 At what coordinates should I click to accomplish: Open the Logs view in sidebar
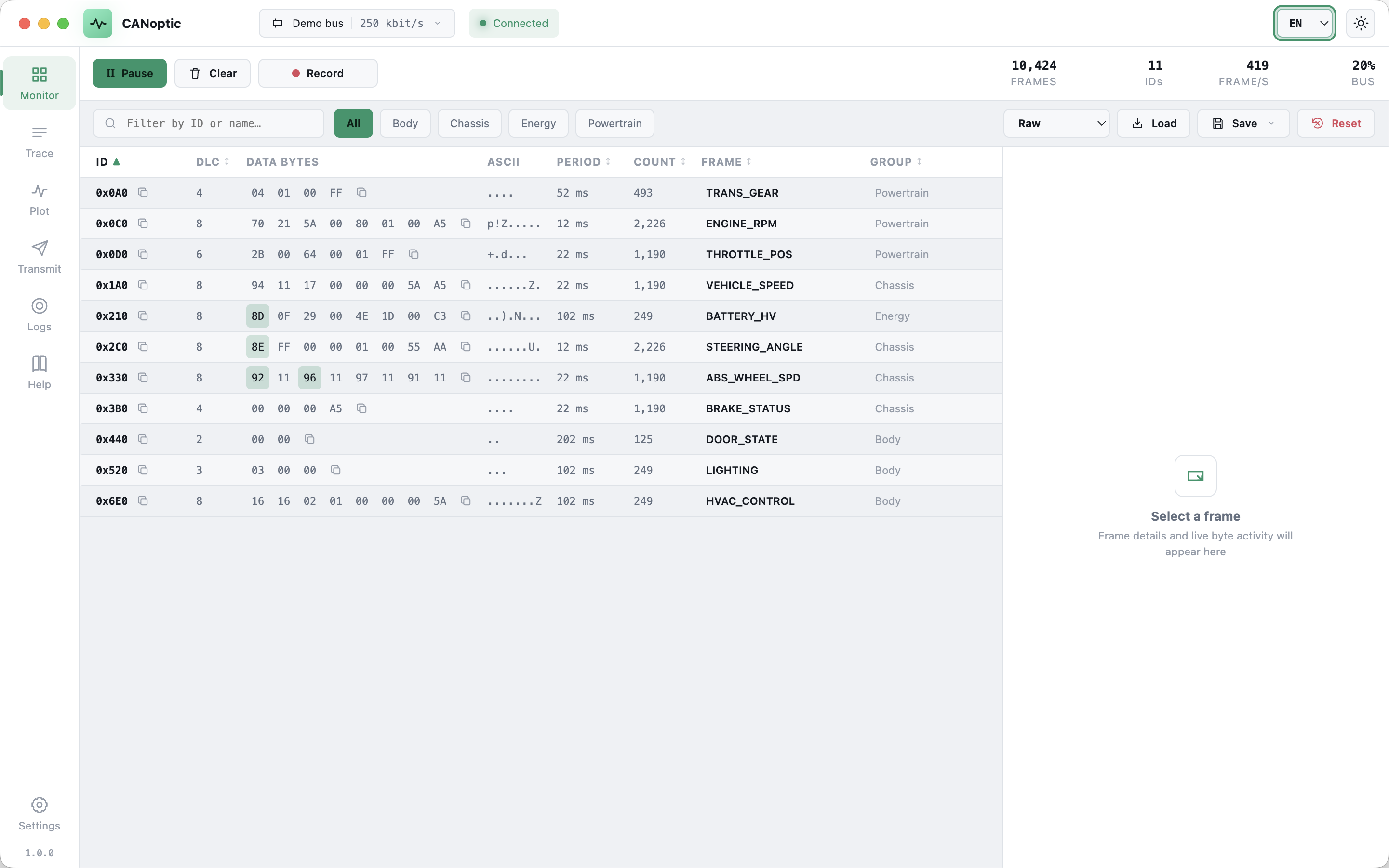(x=39, y=315)
